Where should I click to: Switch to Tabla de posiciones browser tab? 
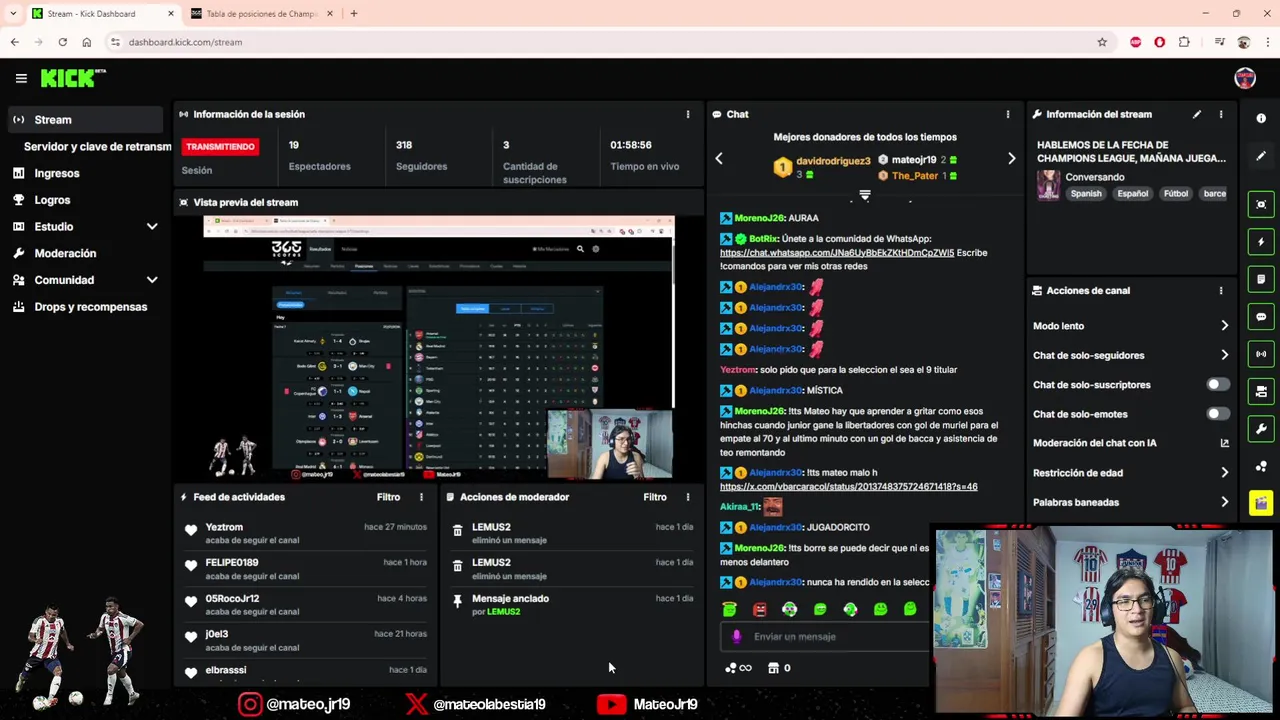[260, 14]
